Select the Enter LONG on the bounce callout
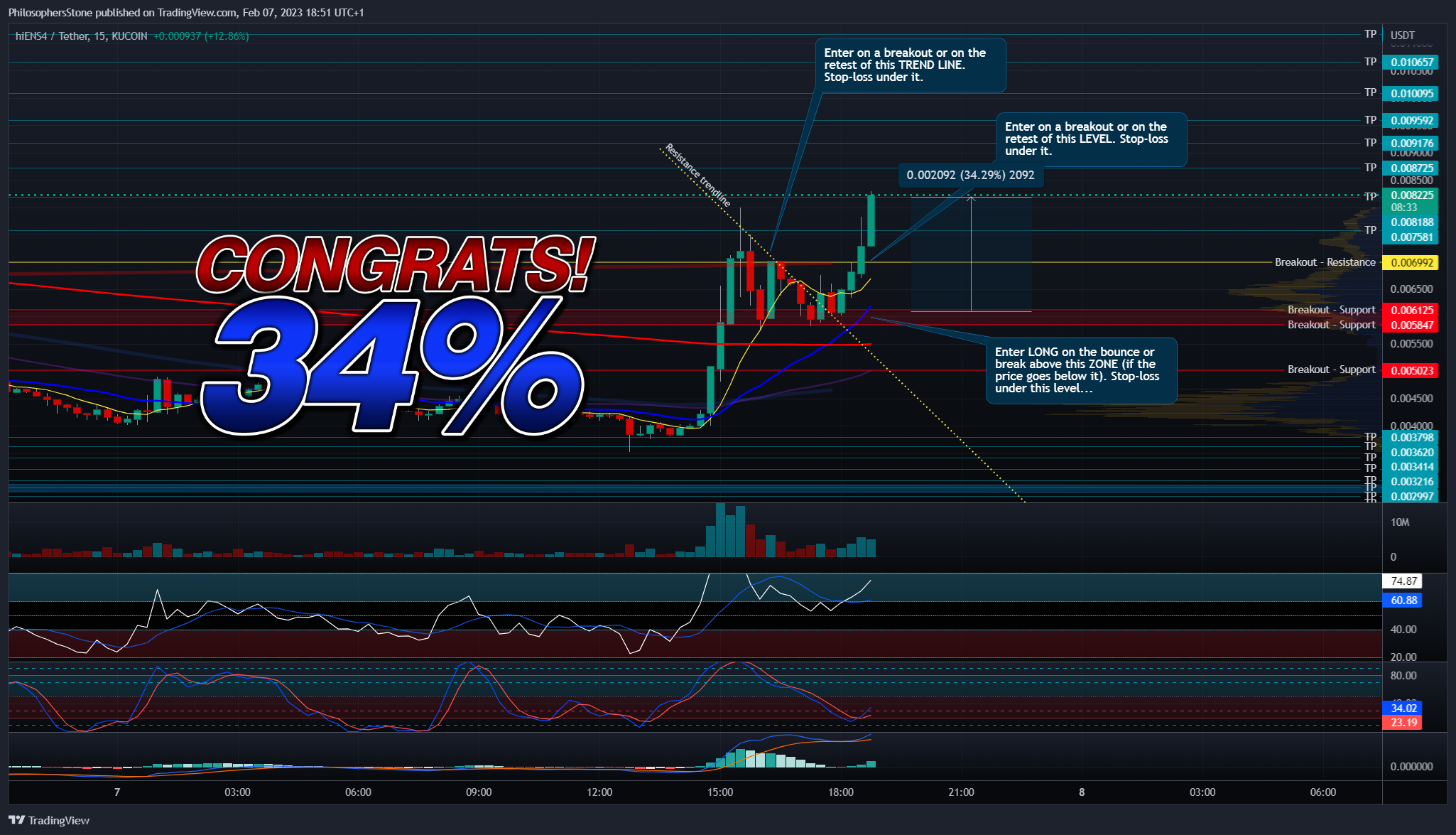Viewport: 1456px width, 835px height. pos(1081,370)
